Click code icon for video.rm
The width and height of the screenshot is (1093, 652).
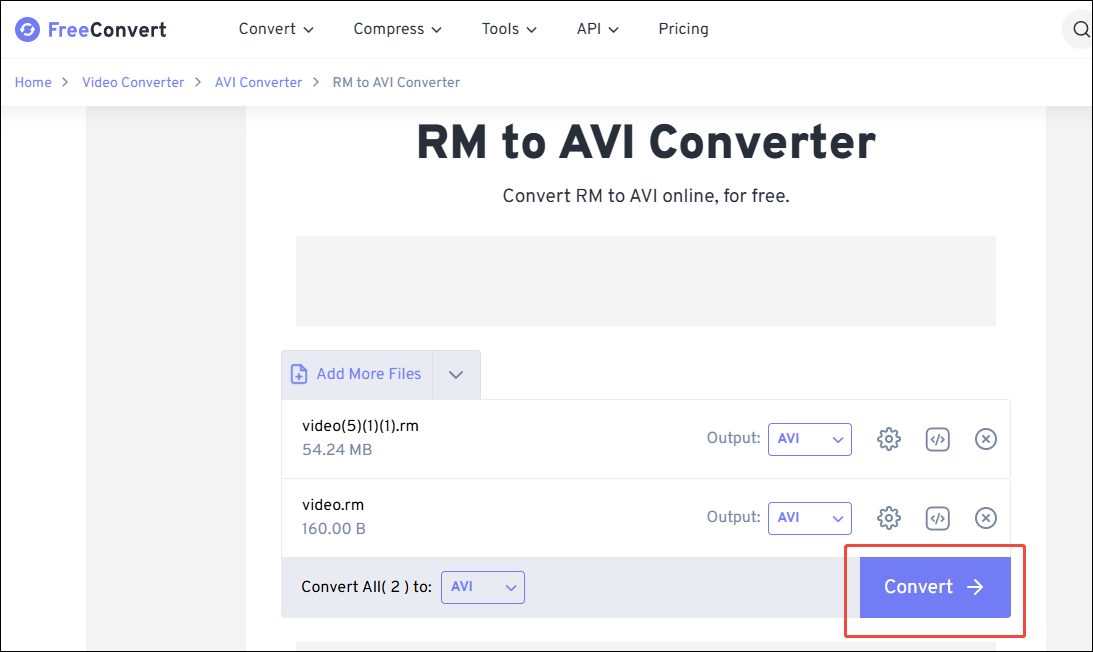point(938,518)
